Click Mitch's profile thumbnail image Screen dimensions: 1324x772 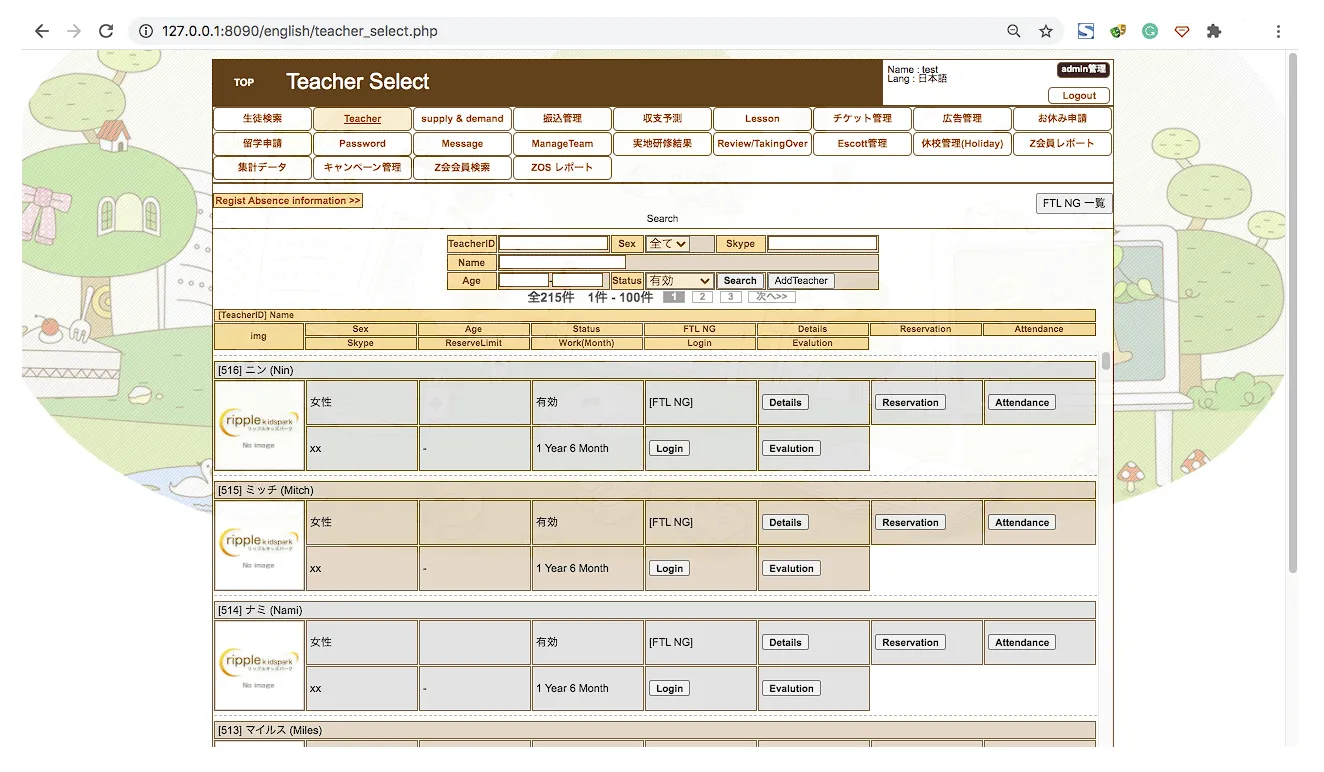pyautogui.click(x=259, y=545)
